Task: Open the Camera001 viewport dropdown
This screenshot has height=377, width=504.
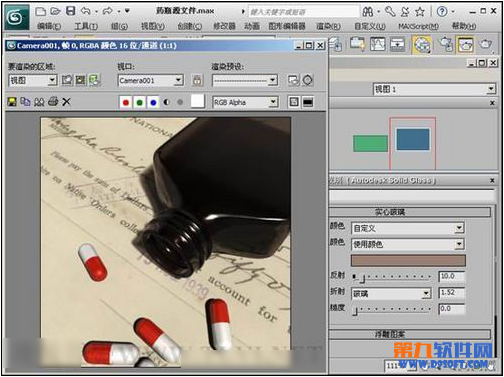Action: (x=151, y=80)
